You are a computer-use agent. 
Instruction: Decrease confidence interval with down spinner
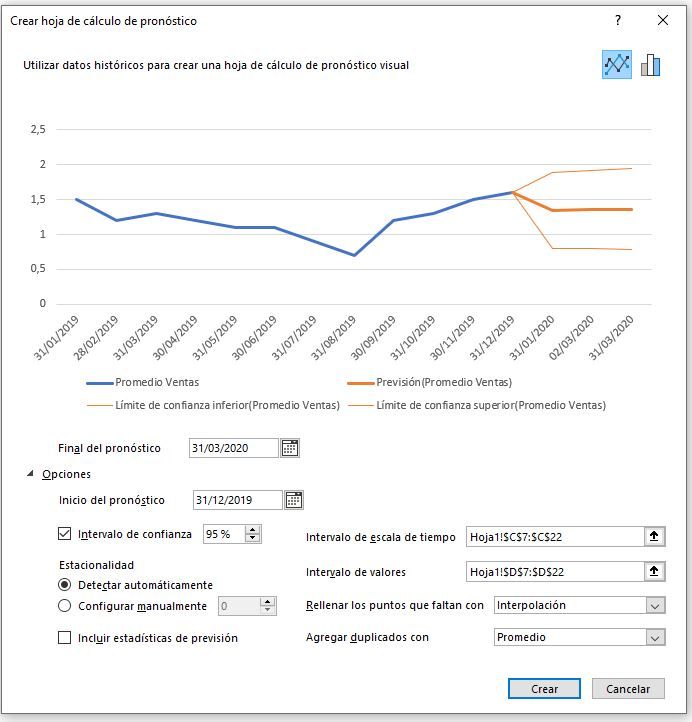coord(252,538)
